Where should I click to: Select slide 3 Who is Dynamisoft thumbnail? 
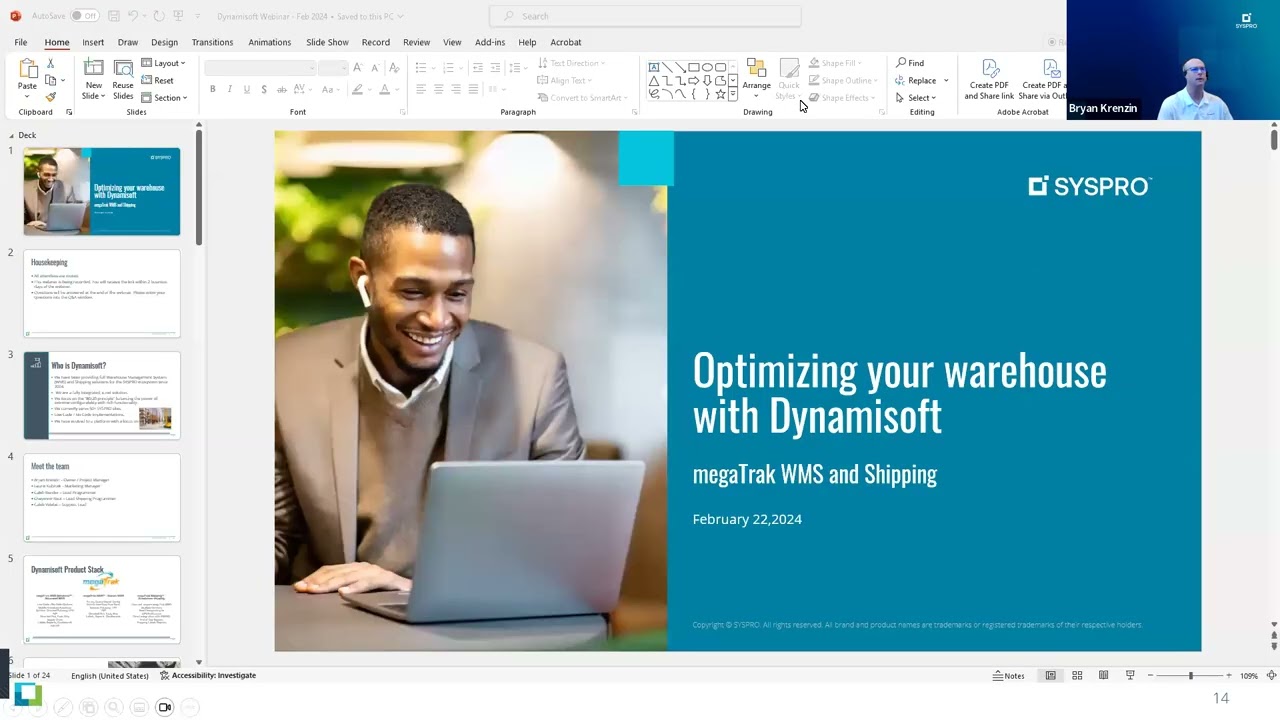(102, 396)
